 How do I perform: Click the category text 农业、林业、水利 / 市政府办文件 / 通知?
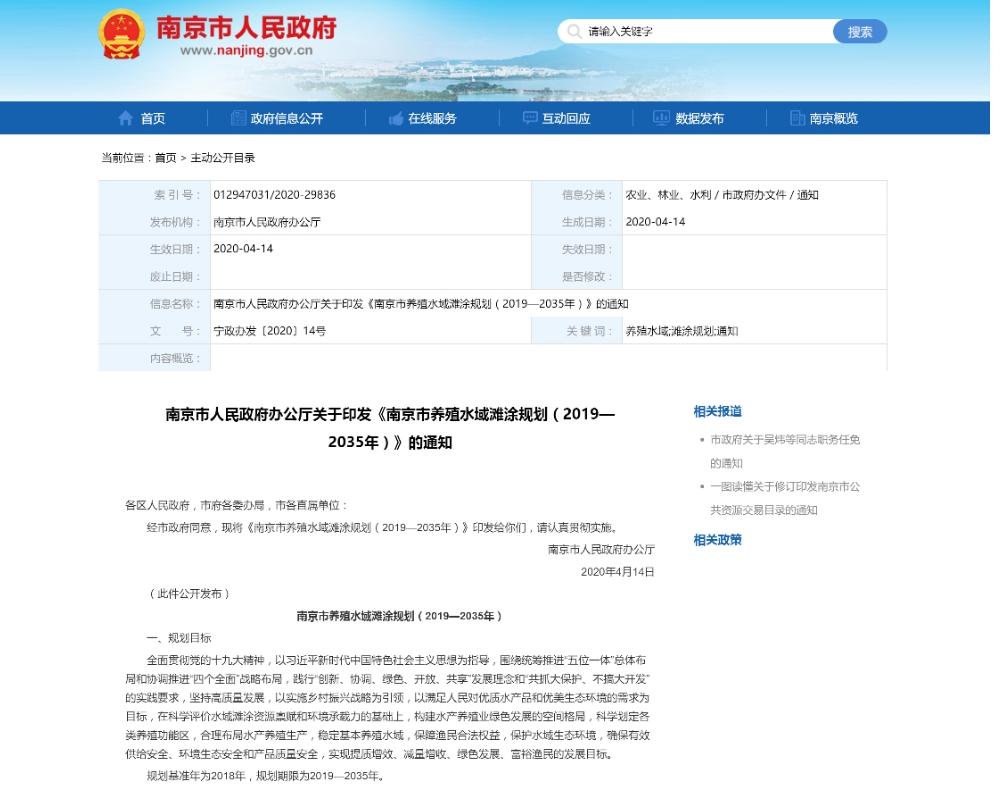pos(722,195)
